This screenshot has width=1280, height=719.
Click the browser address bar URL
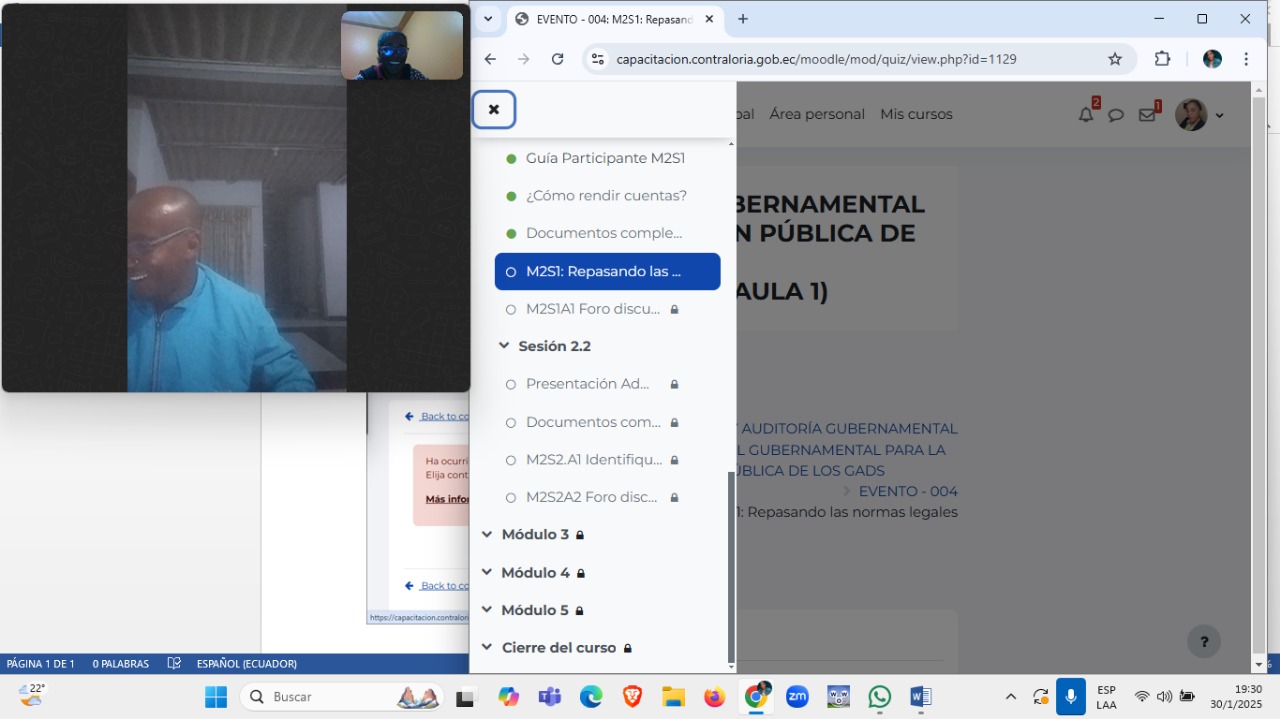tap(816, 59)
